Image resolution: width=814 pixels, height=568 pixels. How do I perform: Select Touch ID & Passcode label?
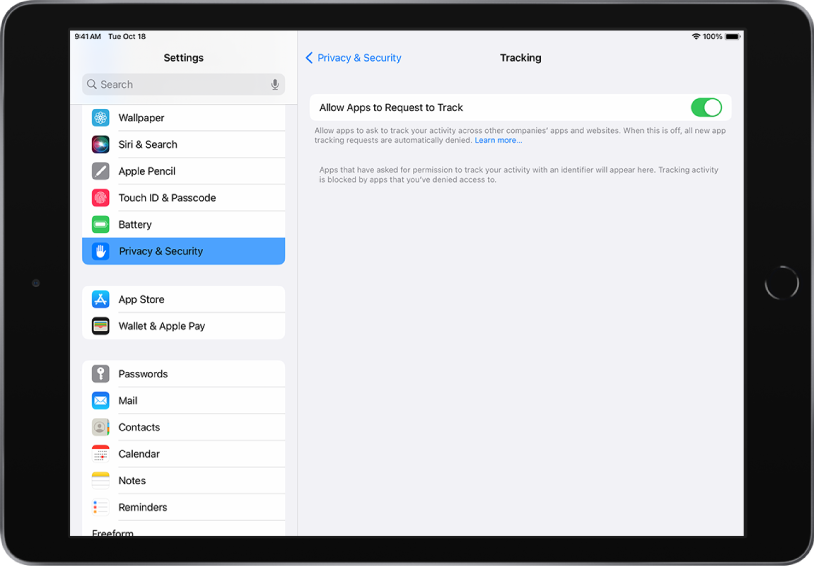[x=167, y=198]
